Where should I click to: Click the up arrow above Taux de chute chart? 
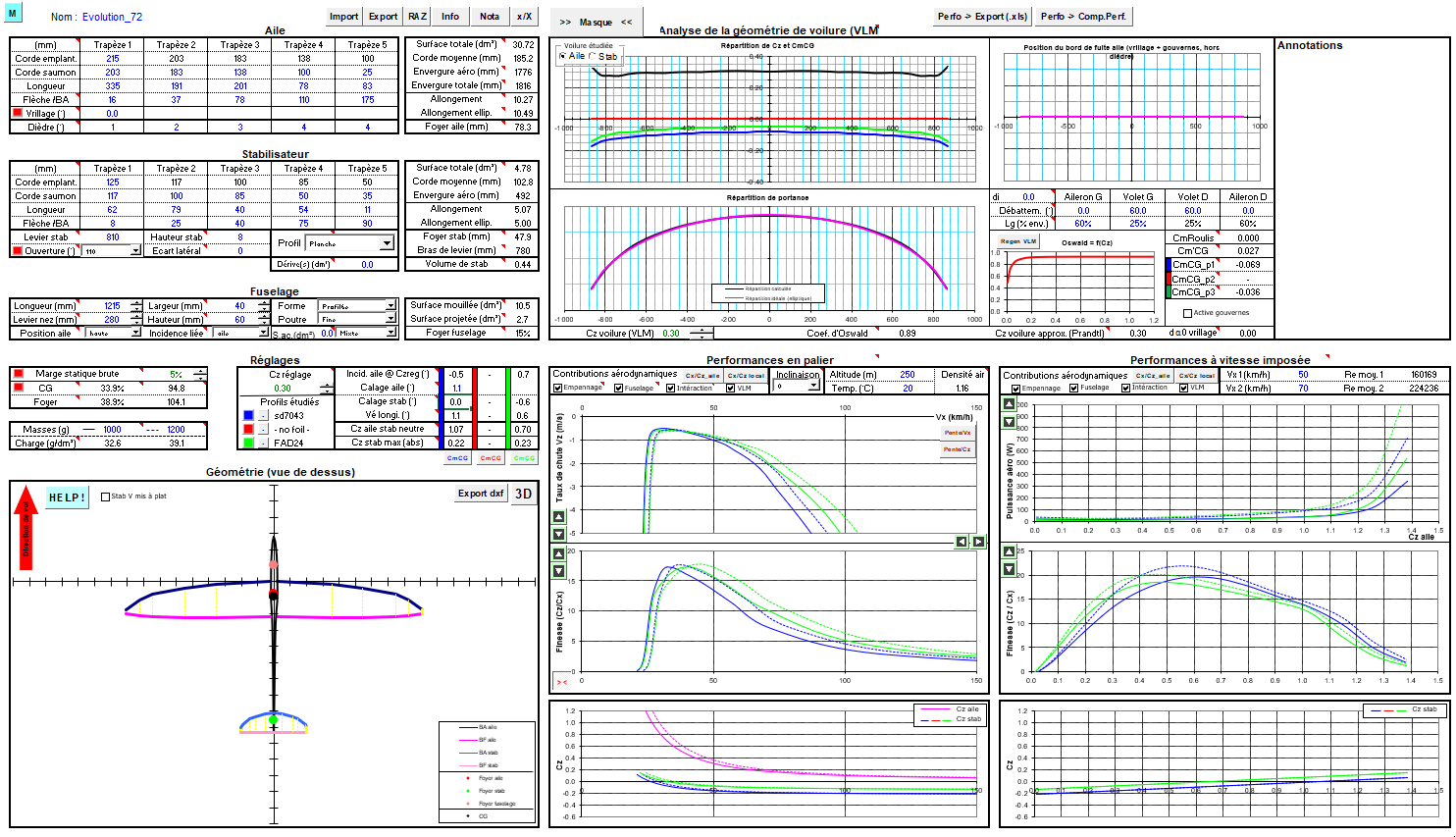click(559, 517)
